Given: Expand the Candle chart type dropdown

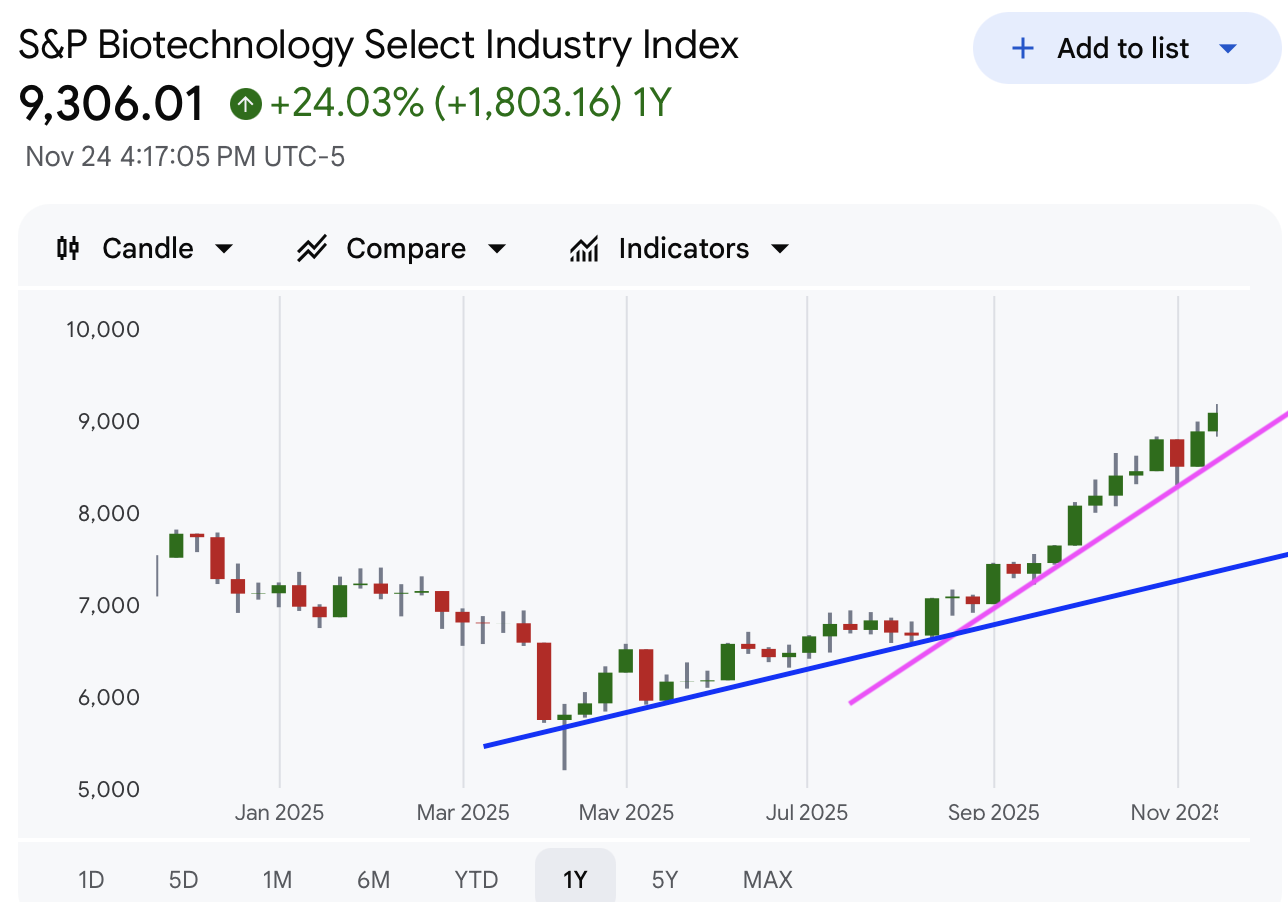Looking at the screenshot, I should tap(225, 249).
